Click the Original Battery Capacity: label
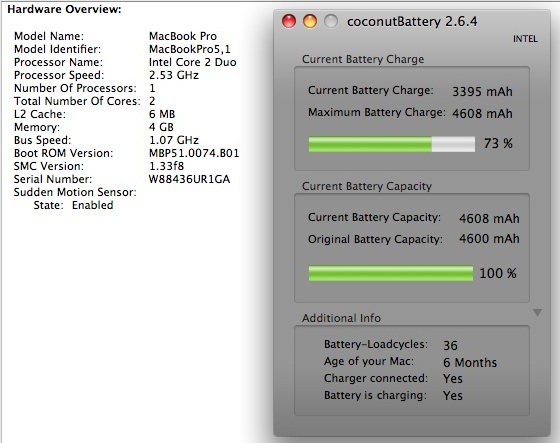The height and width of the screenshot is (443, 560). click(x=375, y=239)
